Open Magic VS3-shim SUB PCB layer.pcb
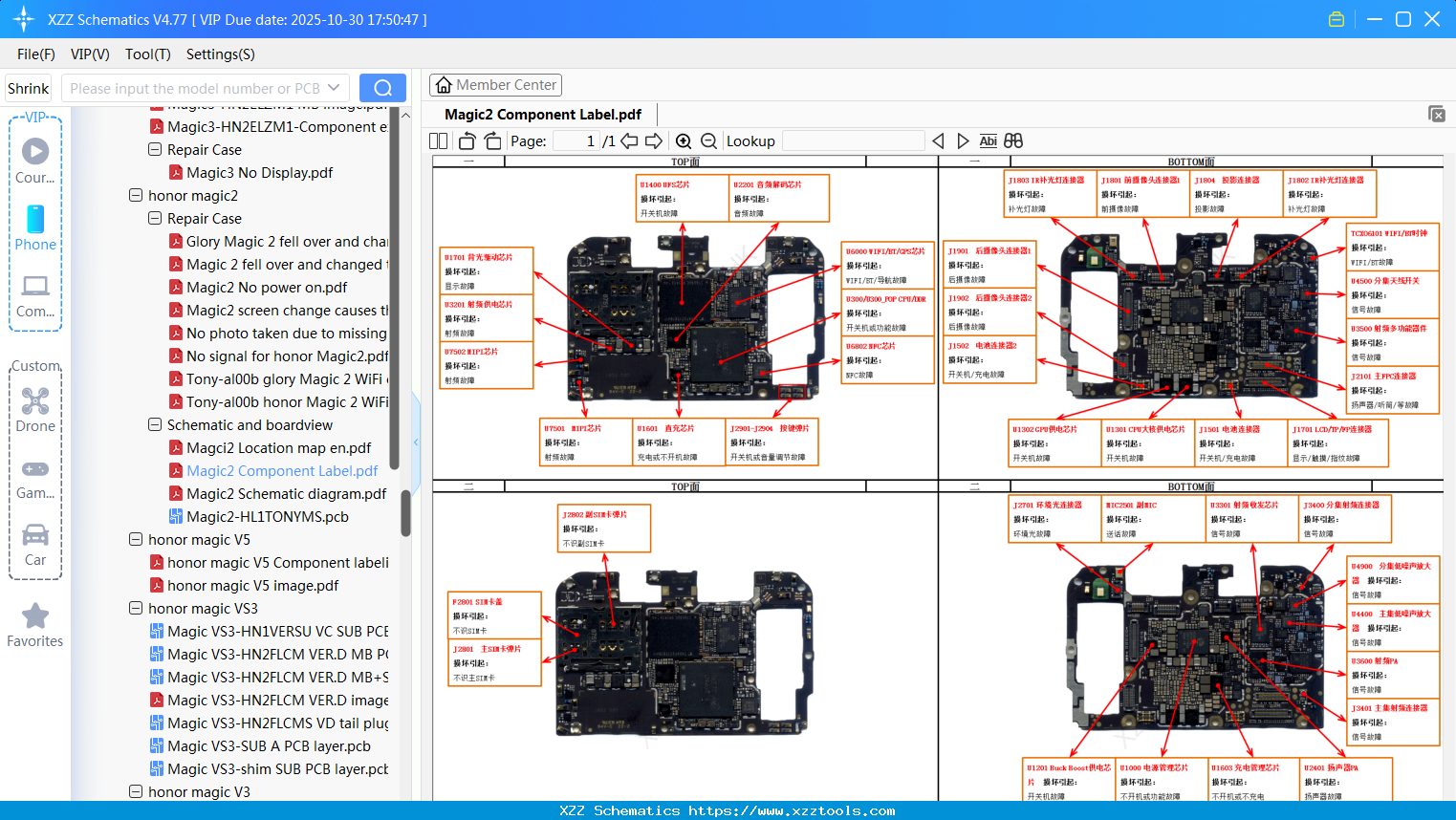The image size is (1456, 820). click(x=277, y=768)
